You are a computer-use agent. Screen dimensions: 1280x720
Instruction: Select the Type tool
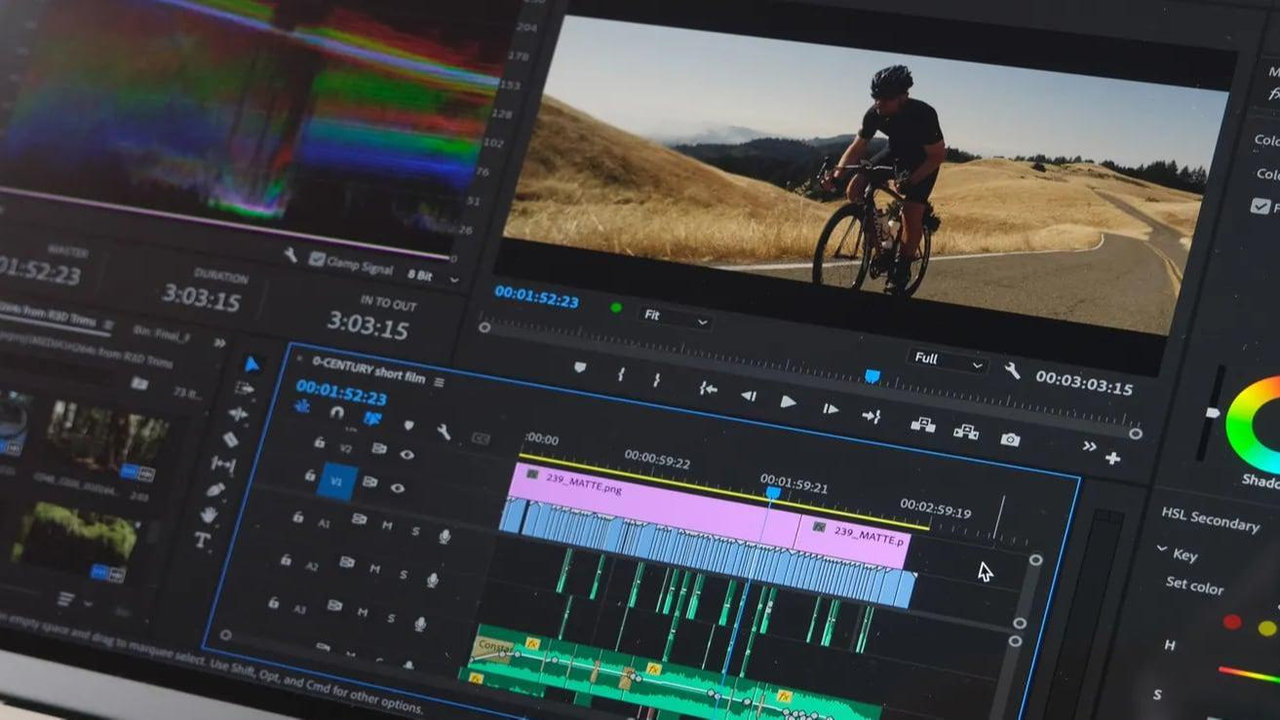pos(202,540)
